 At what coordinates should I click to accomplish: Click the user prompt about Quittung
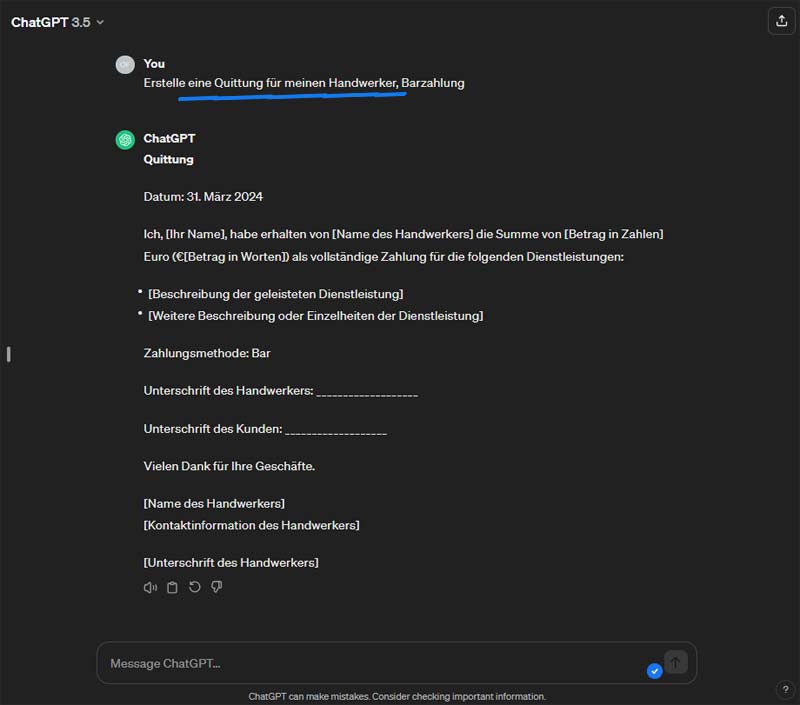[304, 83]
